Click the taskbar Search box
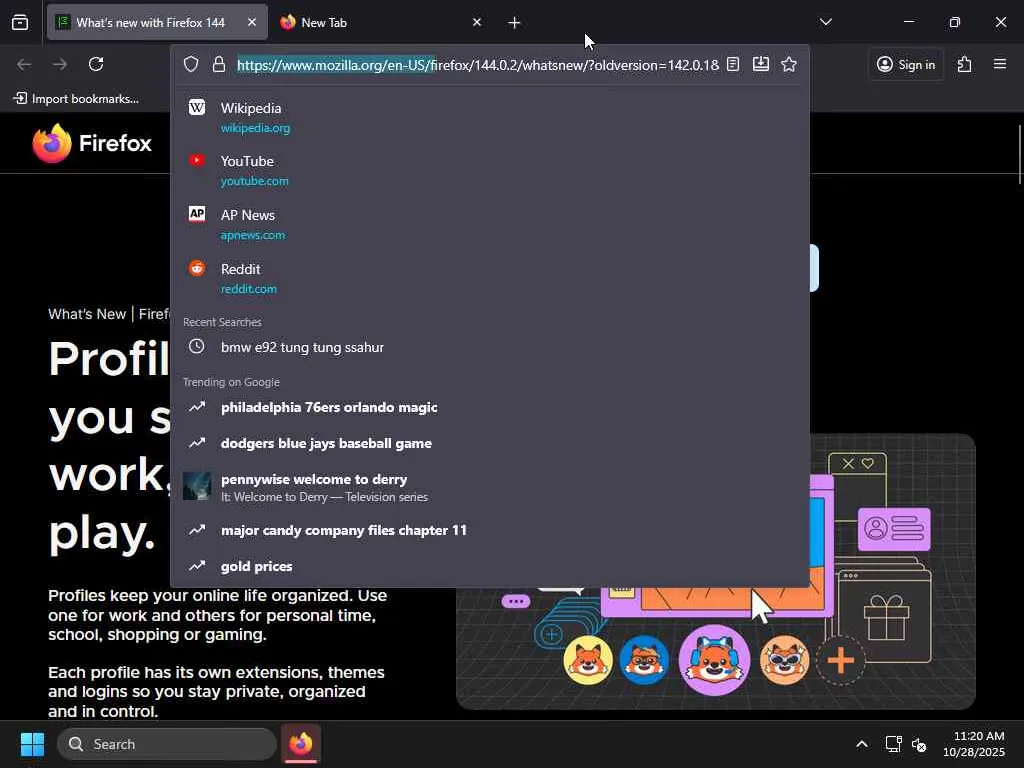The height and width of the screenshot is (768, 1024). pos(167,744)
